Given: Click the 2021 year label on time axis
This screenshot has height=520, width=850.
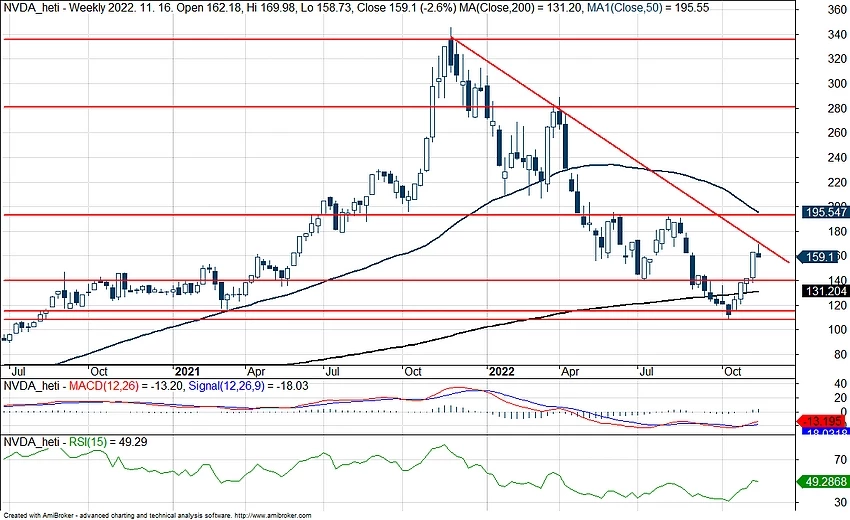Looking at the screenshot, I should pyautogui.click(x=187, y=371).
